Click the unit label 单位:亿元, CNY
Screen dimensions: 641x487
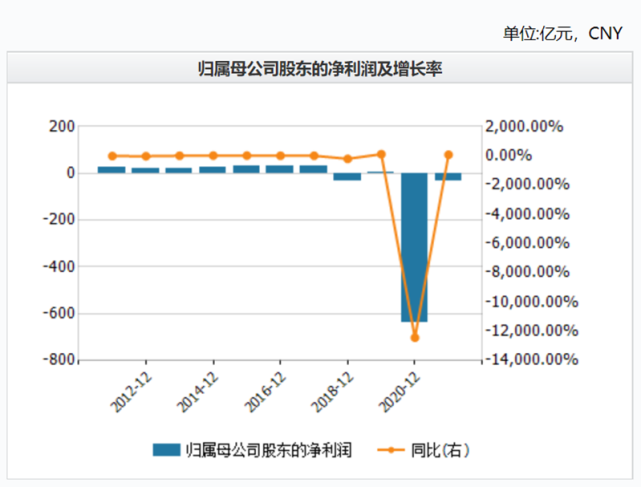pos(563,34)
